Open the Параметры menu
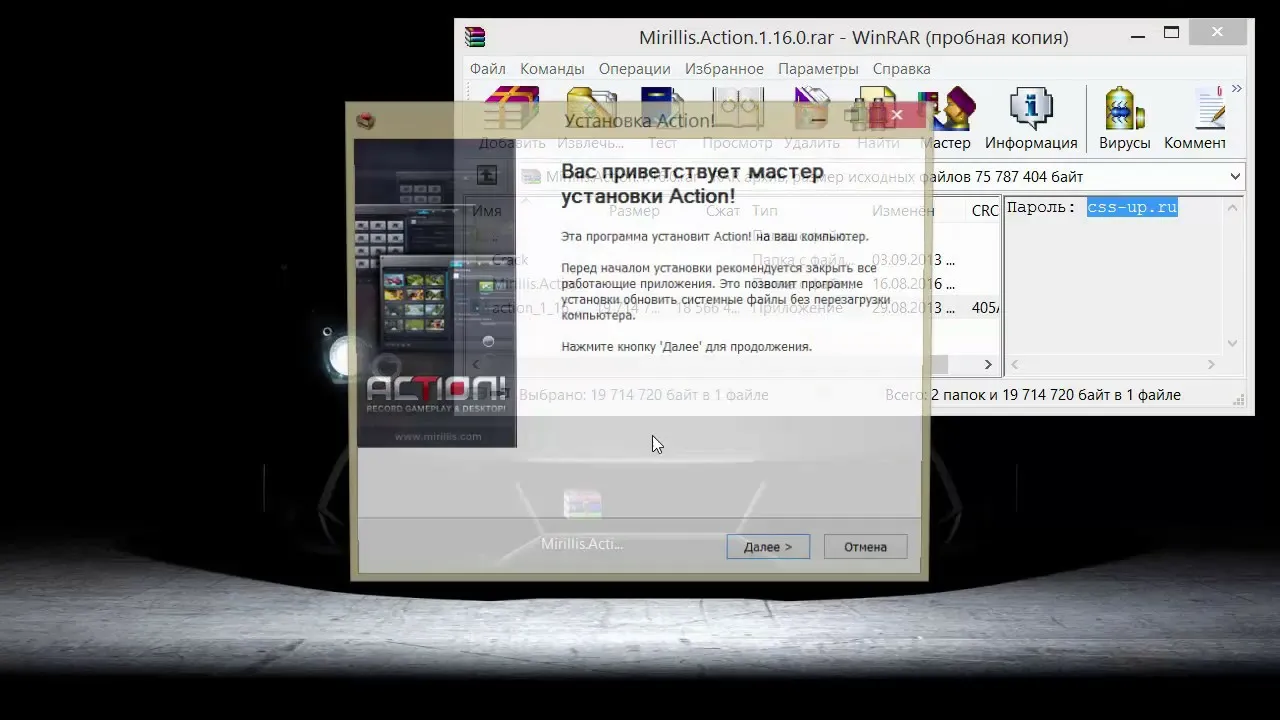Screen dimensions: 1280x720 817,69
